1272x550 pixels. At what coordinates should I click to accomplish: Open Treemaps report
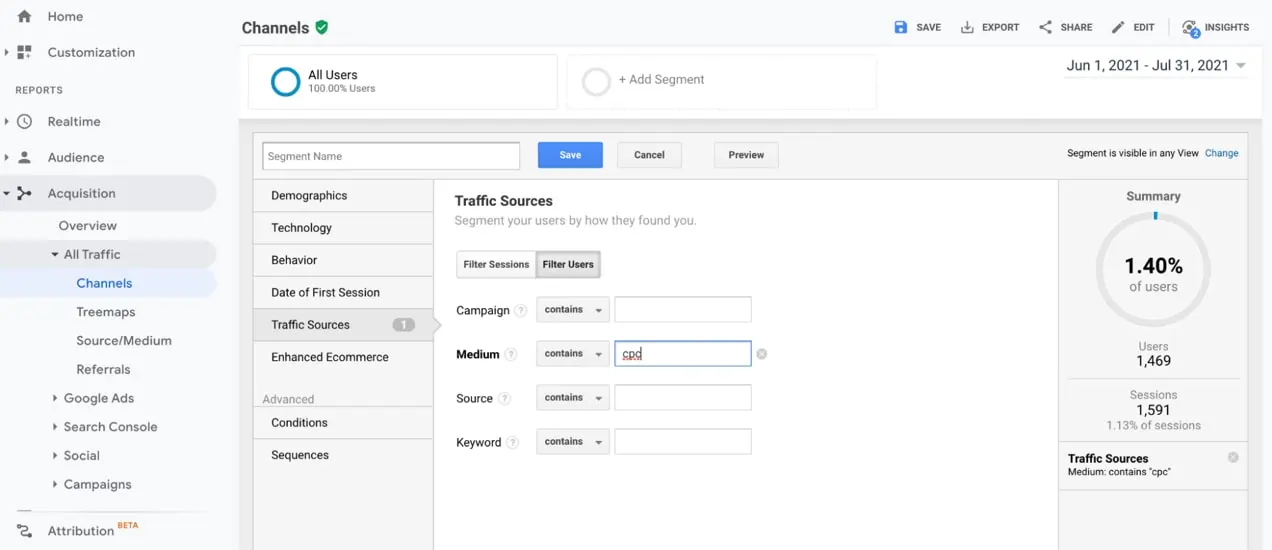pyautogui.click(x=106, y=313)
